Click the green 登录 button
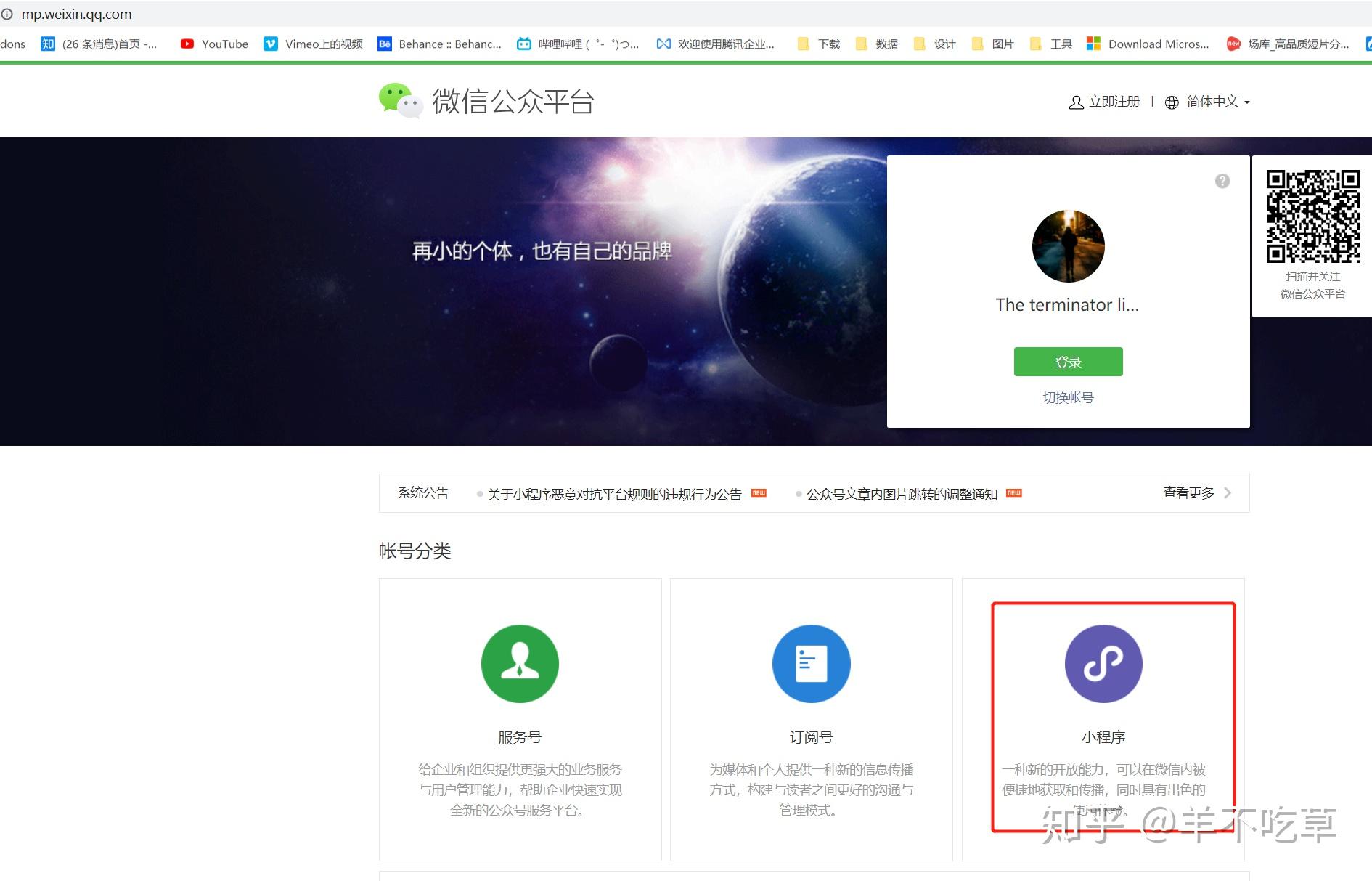 [x=1068, y=362]
